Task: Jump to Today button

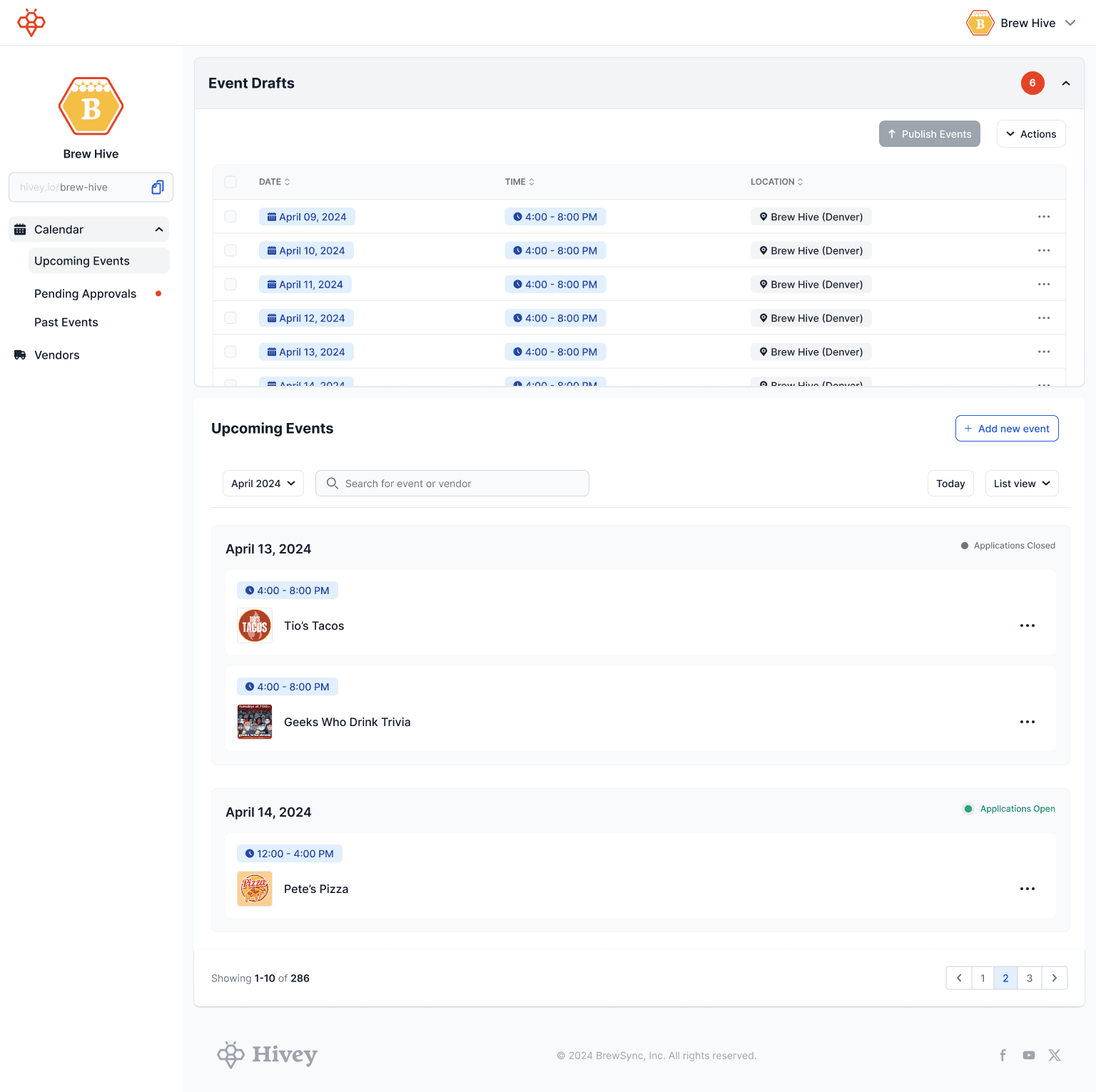Action: pyautogui.click(x=950, y=484)
